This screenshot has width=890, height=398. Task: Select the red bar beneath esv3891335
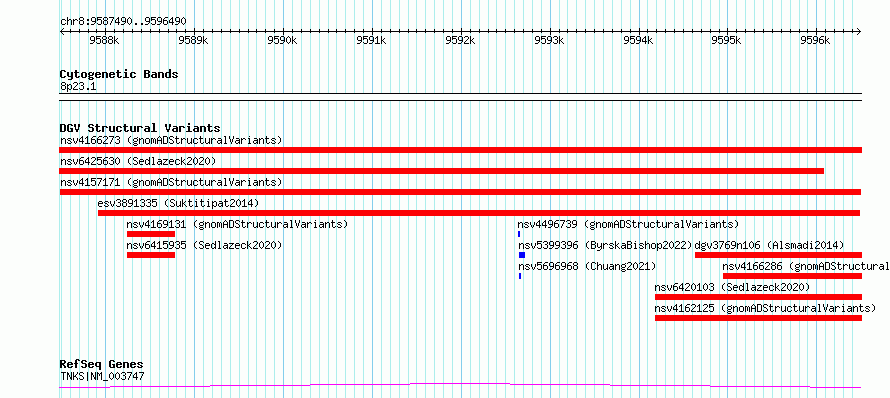pos(478,213)
